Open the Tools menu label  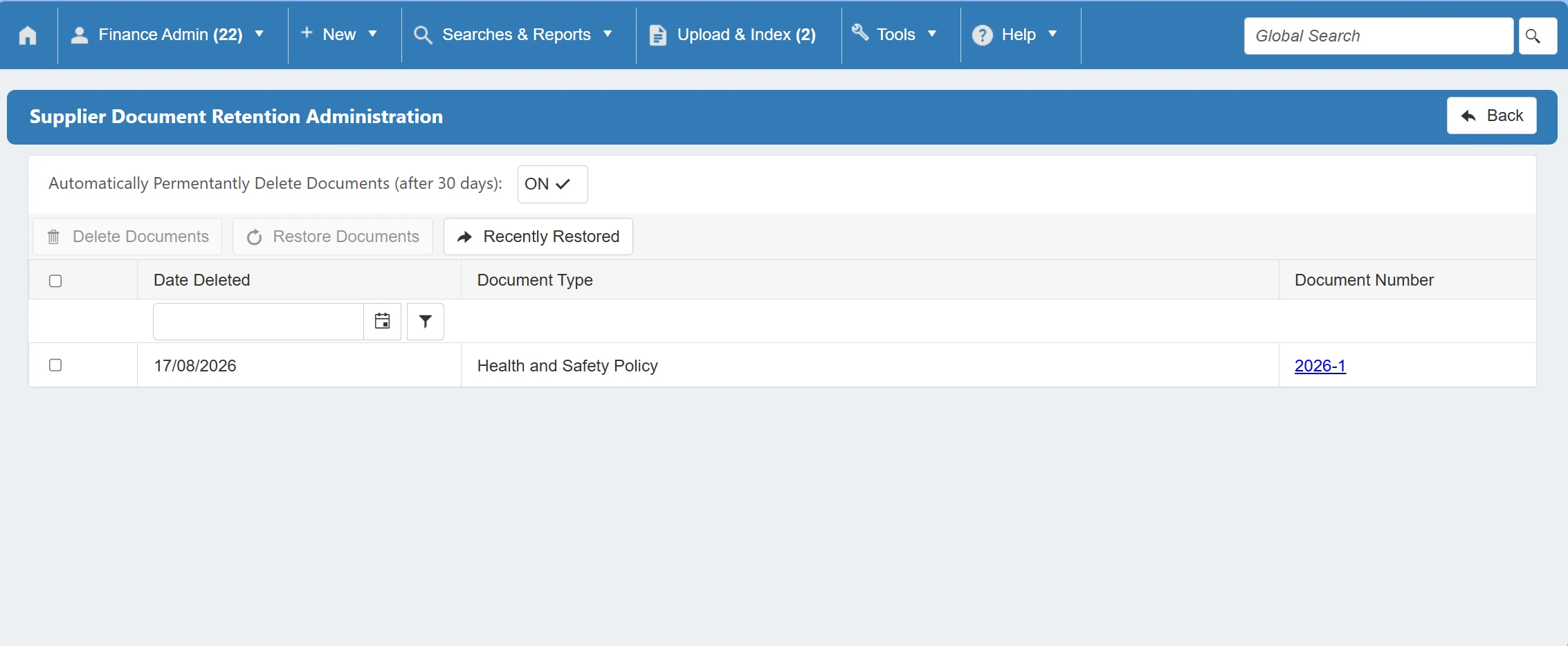click(895, 35)
